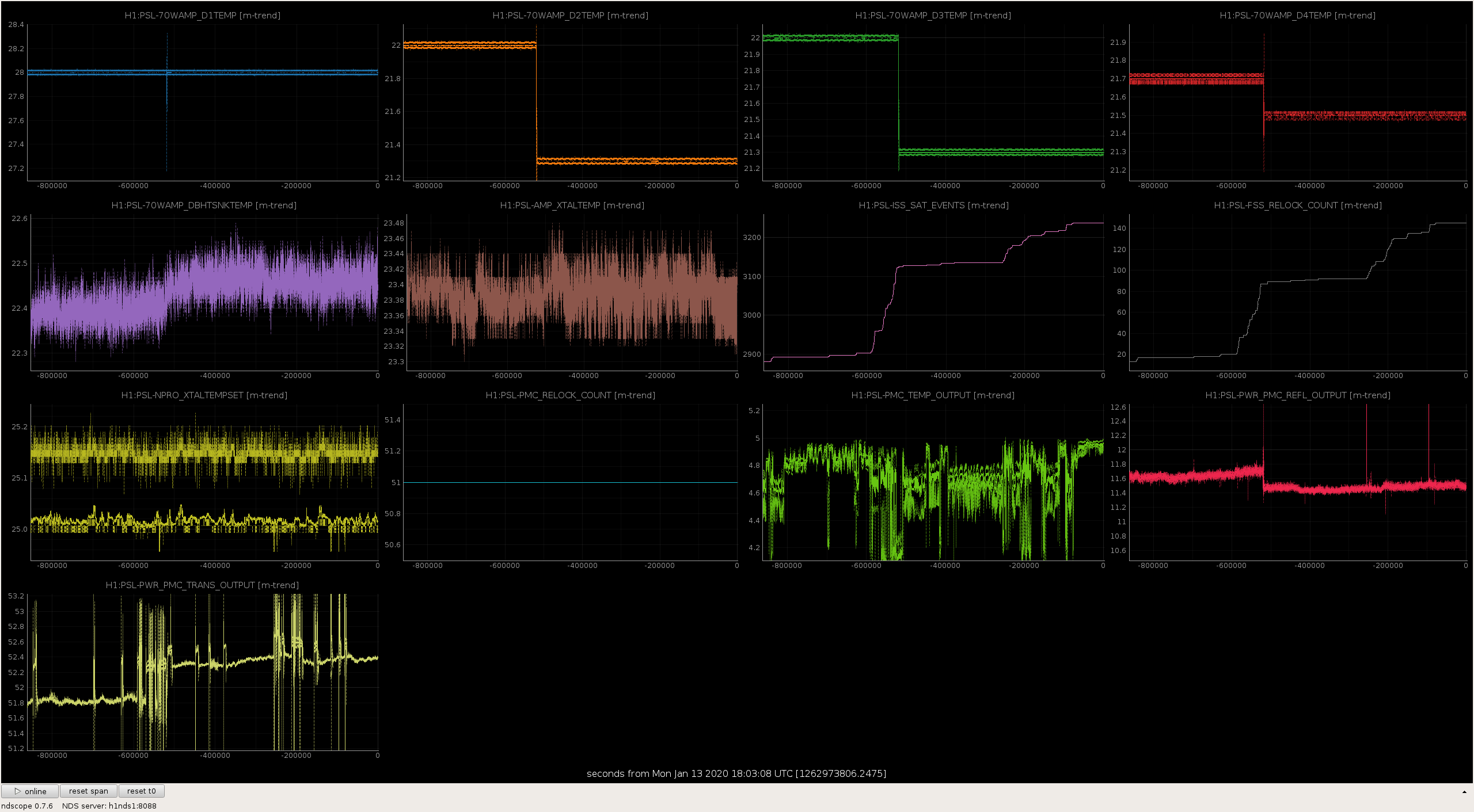Click the cyan PMC_RELOCK_COUNT flat line

point(570,482)
